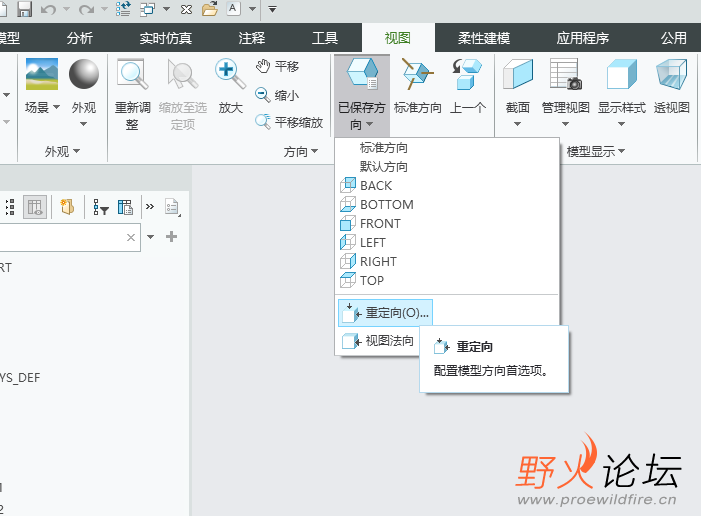Switch to the 柔性建模 ribbon tab
The width and height of the screenshot is (701, 516).
click(484, 38)
